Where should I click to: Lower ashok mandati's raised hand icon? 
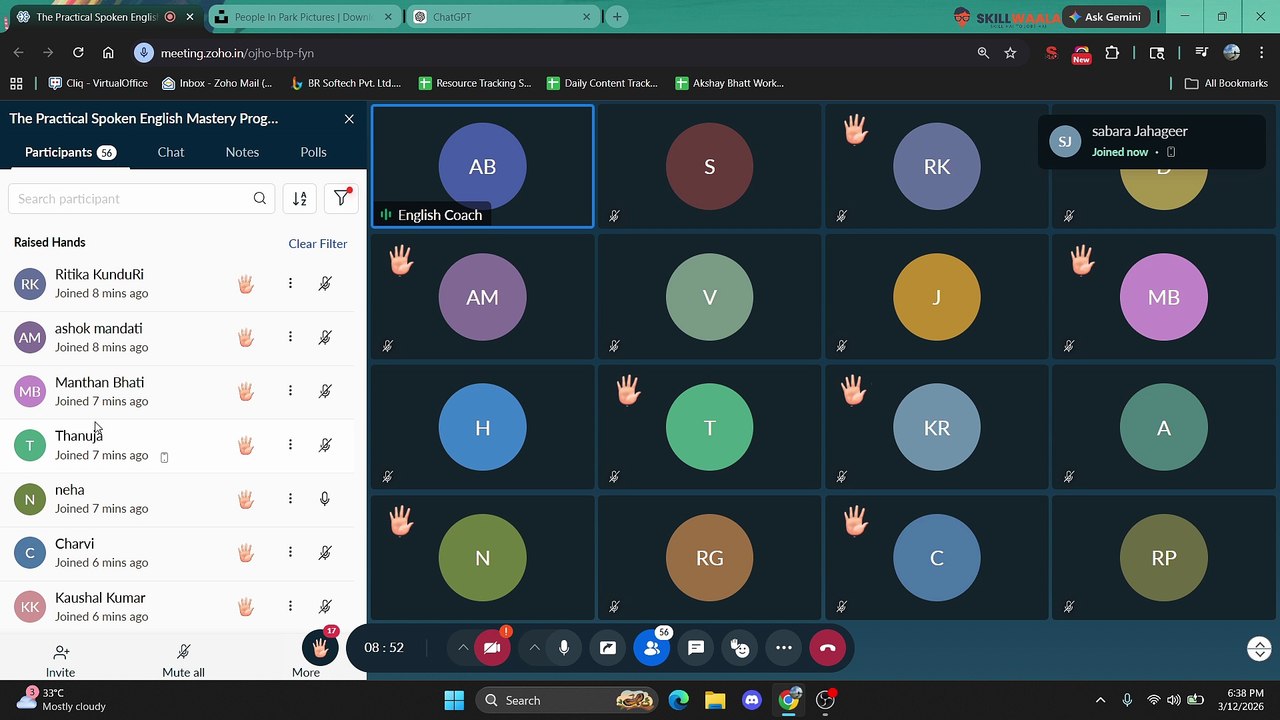pos(246,338)
